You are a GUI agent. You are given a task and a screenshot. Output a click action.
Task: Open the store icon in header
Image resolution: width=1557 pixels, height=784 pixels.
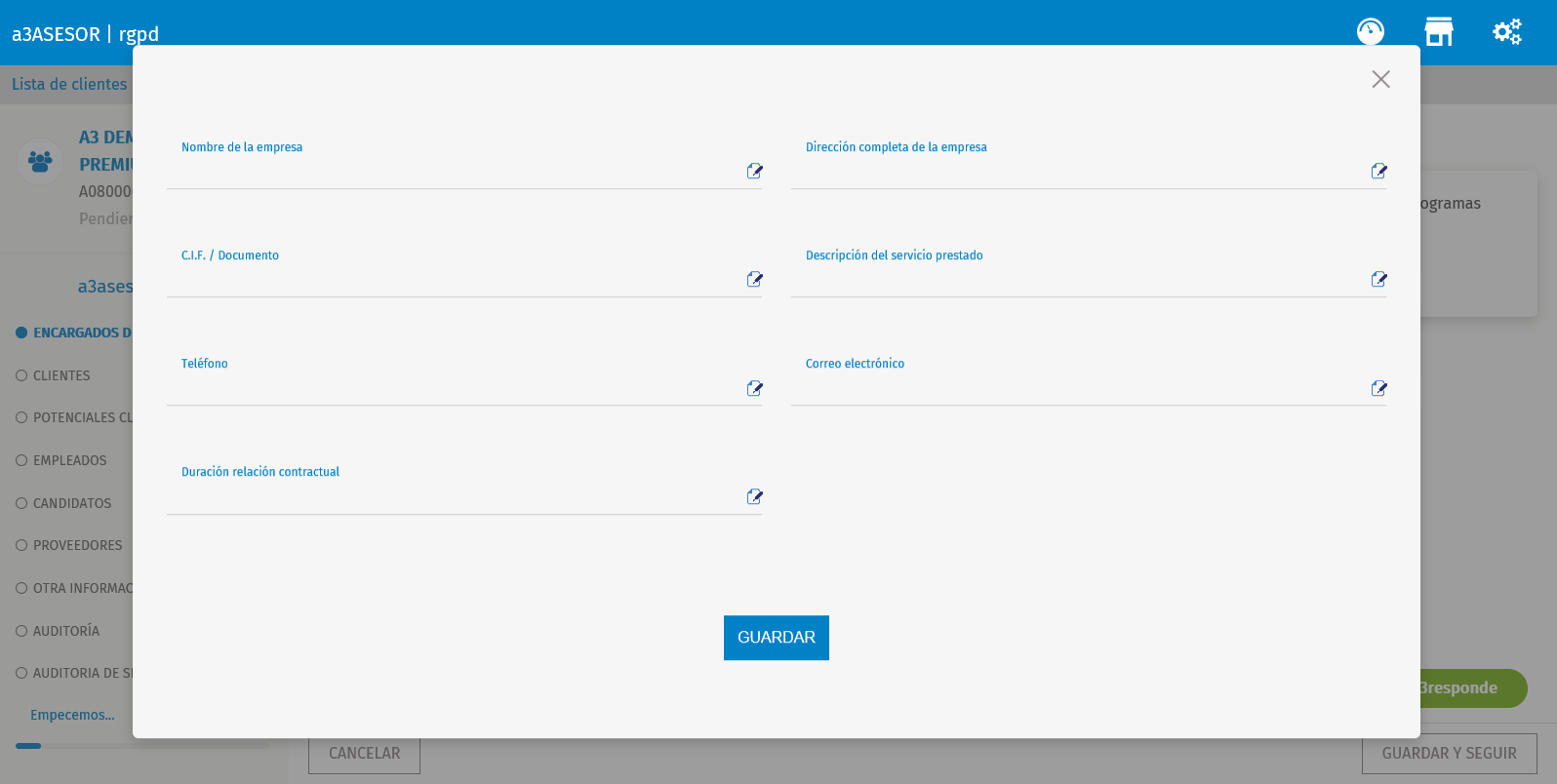pyautogui.click(x=1439, y=32)
